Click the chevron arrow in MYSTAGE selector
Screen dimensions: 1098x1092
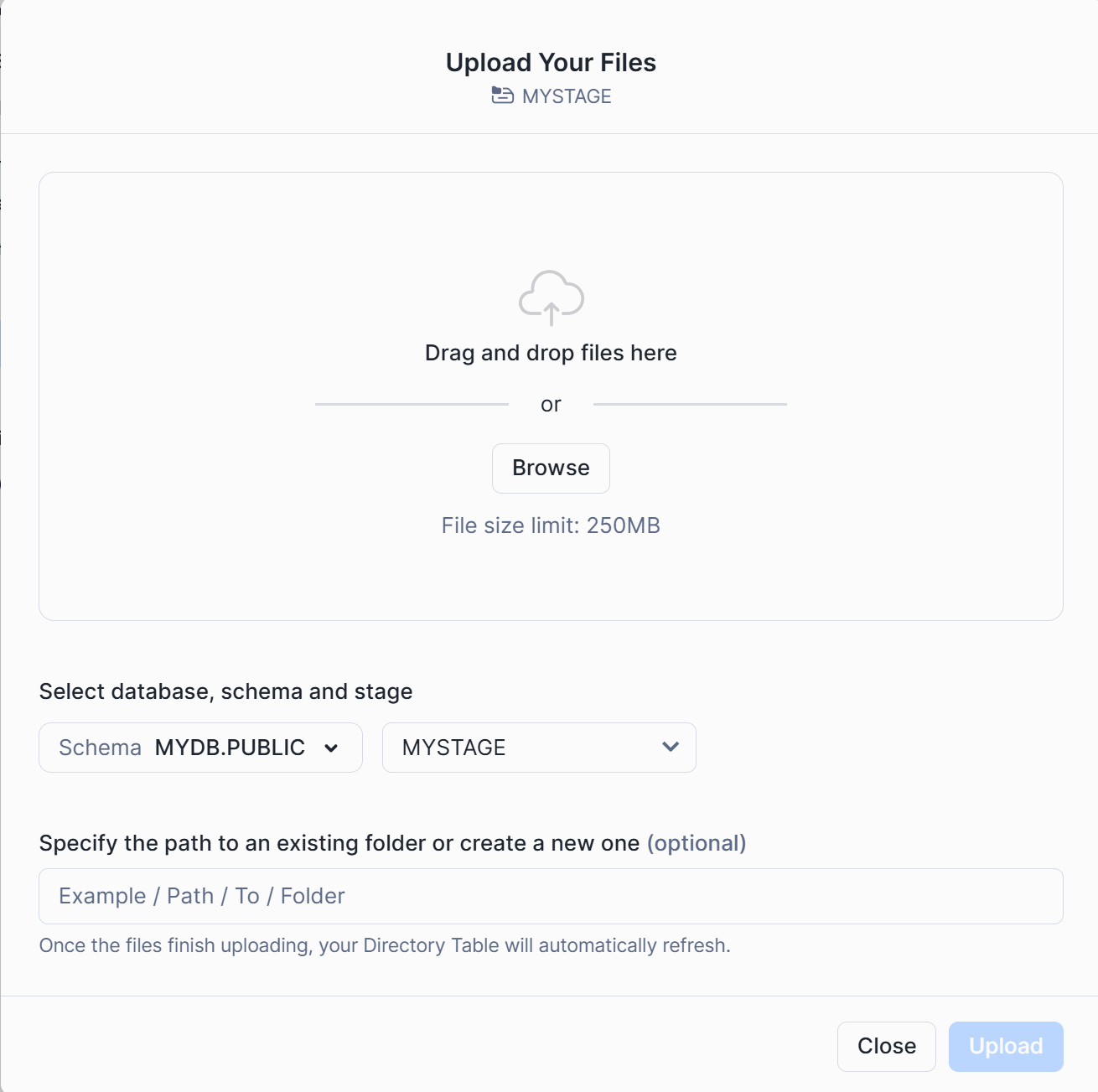671,747
